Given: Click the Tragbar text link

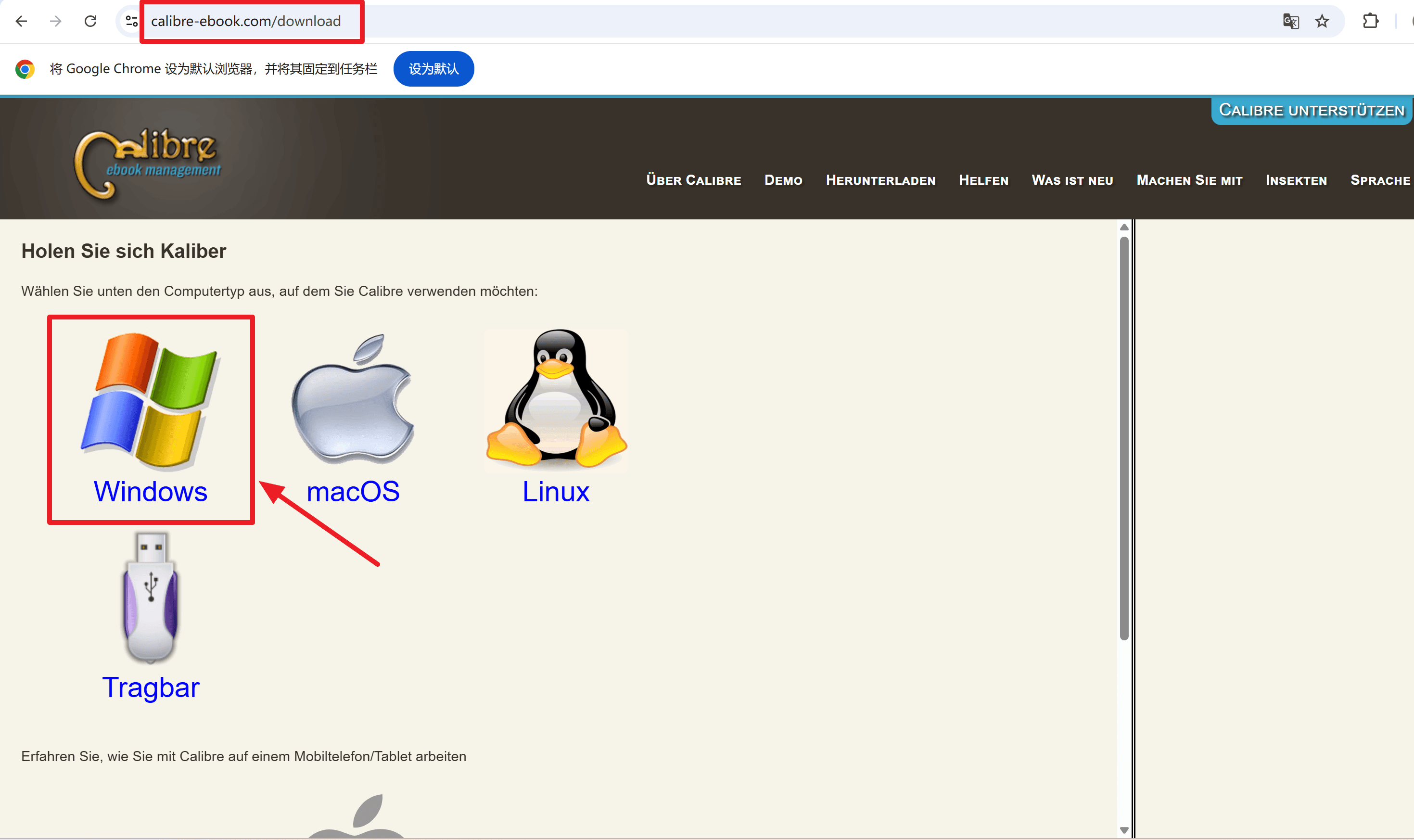Looking at the screenshot, I should [x=151, y=688].
